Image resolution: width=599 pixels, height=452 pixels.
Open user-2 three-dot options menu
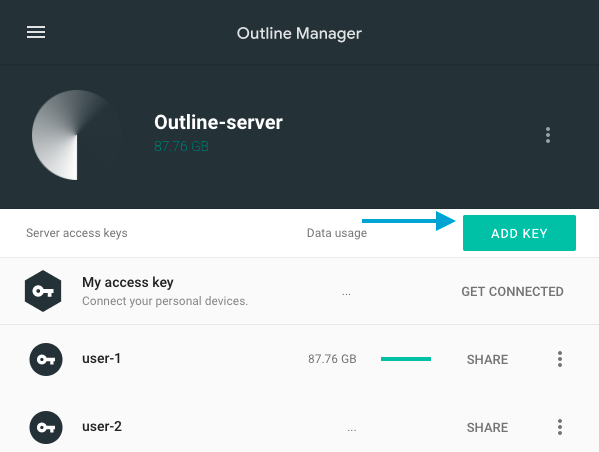pyautogui.click(x=560, y=427)
